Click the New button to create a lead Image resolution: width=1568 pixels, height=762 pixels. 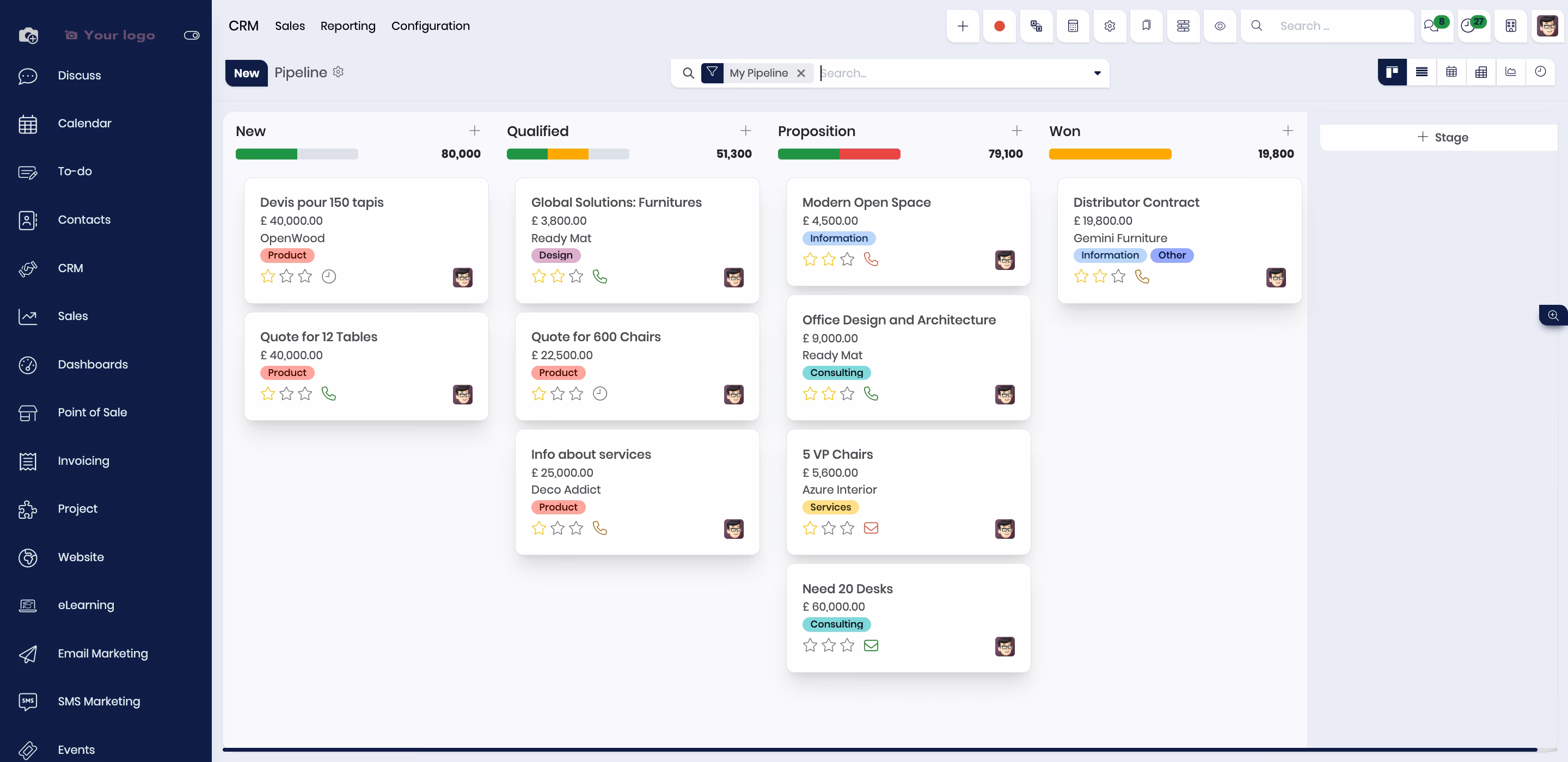[247, 73]
